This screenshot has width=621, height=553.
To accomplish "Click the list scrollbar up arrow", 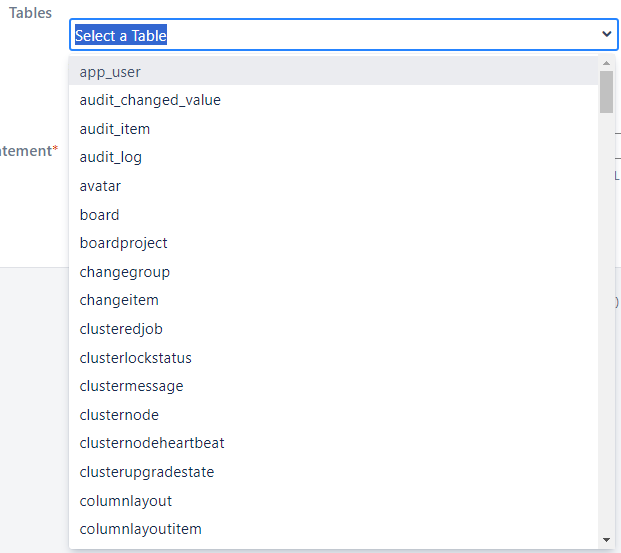I will point(606,63).
